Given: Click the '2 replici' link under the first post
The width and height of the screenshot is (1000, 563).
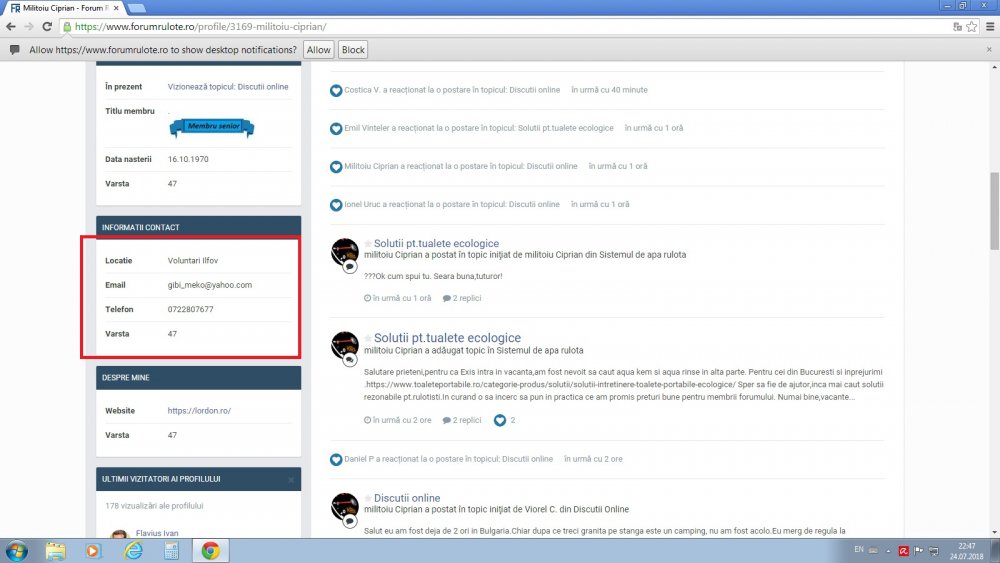Looking at the screenshot, I should pyautogui.click(x=465, y=298).
